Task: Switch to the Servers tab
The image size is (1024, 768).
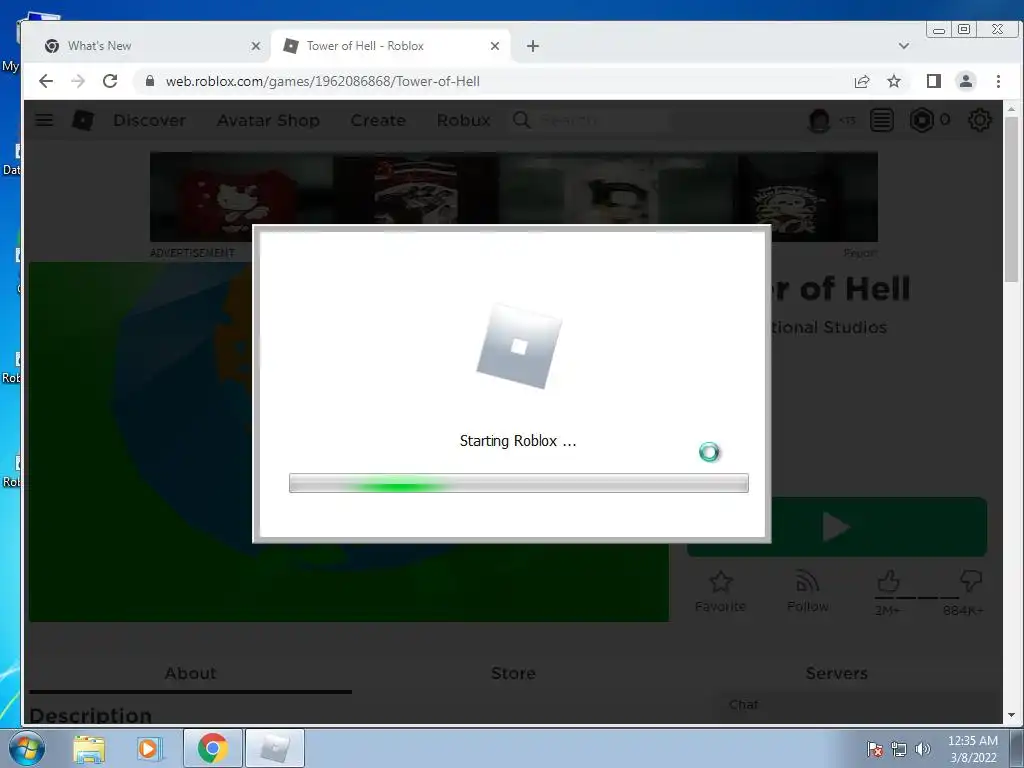Action: click(837, 673)
